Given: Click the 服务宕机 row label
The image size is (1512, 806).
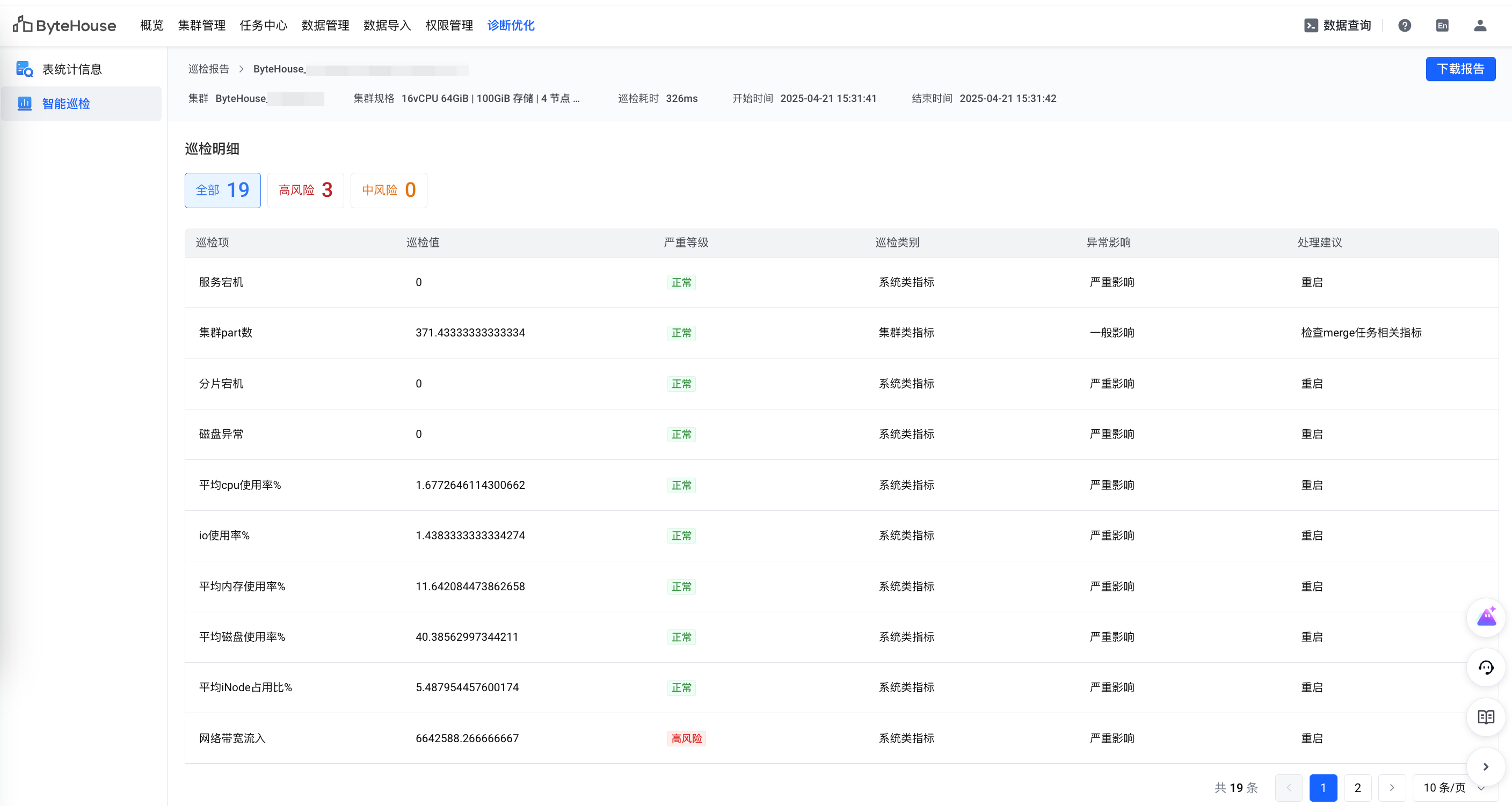Looking at the screenshot, I should (x=221, y=282).
